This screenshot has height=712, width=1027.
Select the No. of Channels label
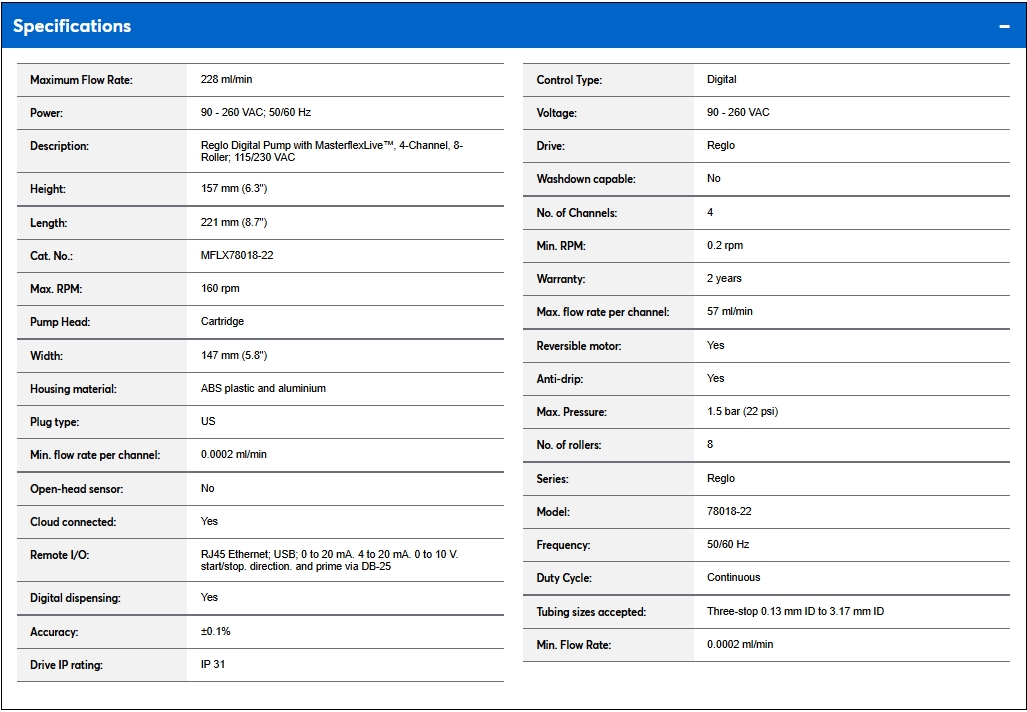pyautogui.click(x=577, y=213)
